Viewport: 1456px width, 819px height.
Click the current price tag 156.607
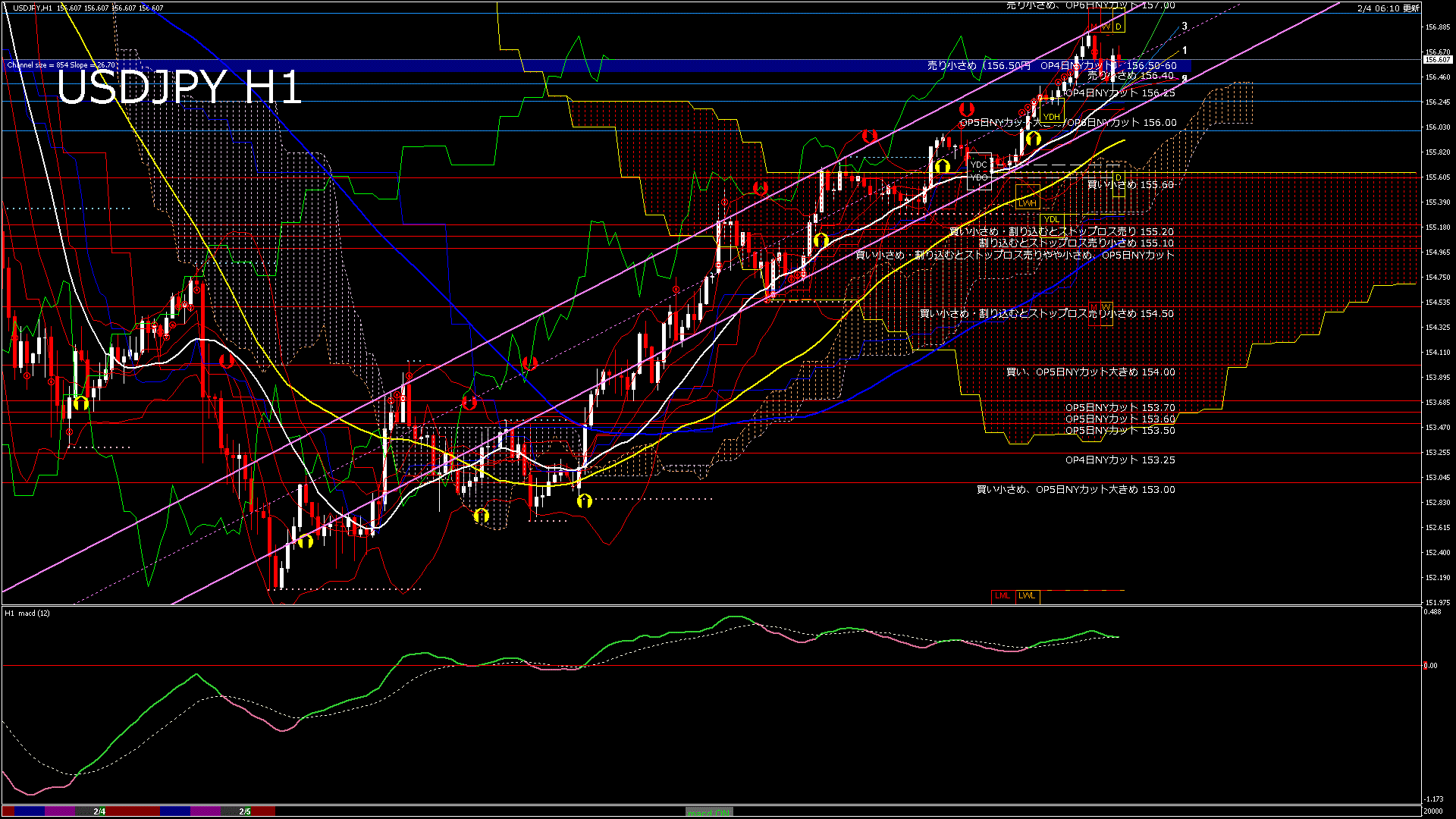(1437, 59)
